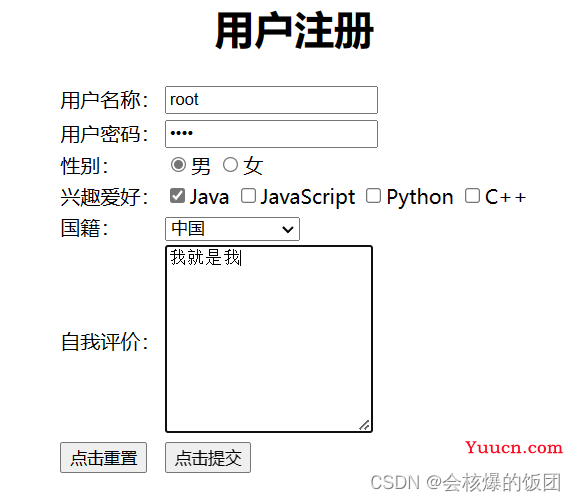
Task: Open the 国籍 nationality dropdown
Action: pyautogui.click(x=232, y=229)
